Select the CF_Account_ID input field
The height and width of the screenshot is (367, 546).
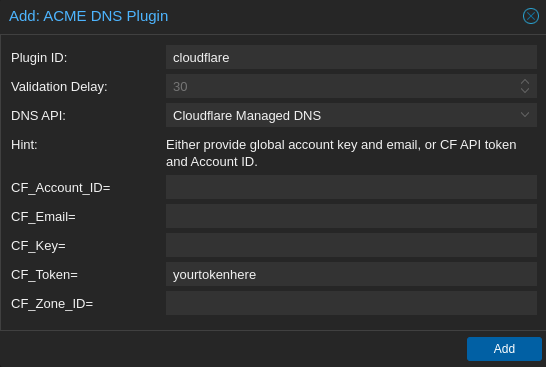coord(351,187)
